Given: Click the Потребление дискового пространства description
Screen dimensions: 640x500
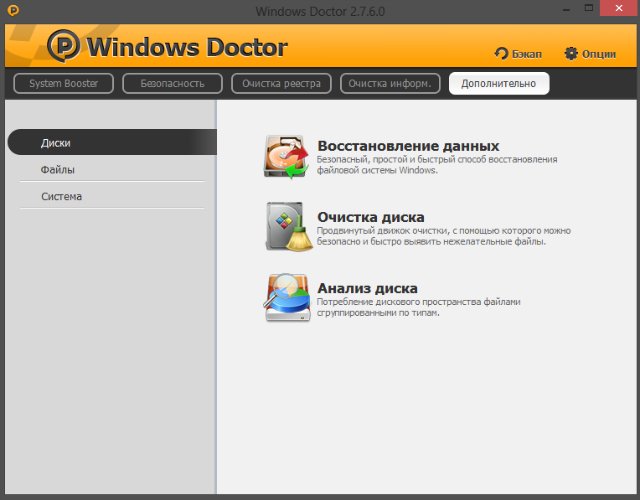Looking at the screenshot, I should [x=418, y=307].
